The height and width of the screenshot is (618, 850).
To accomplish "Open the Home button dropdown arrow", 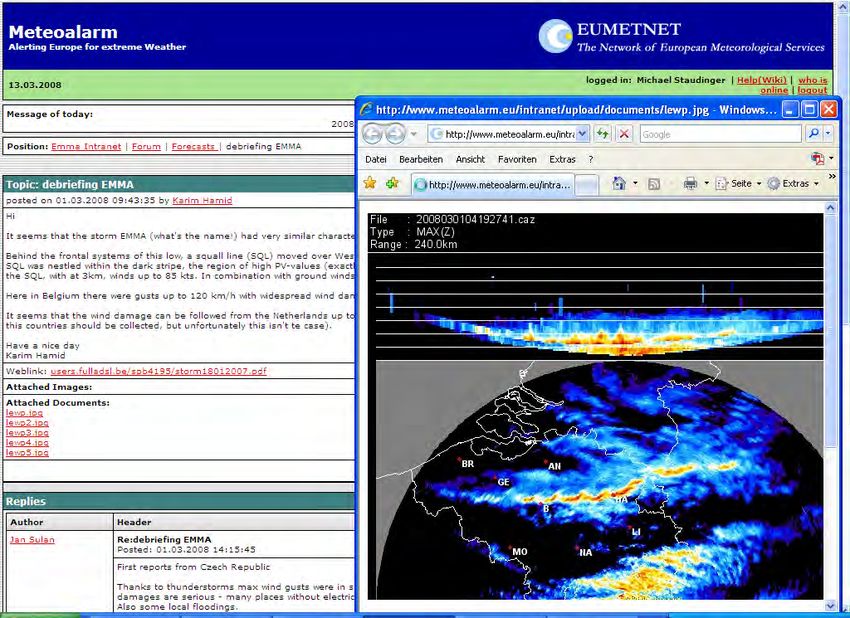I will (x=635, y=184).
